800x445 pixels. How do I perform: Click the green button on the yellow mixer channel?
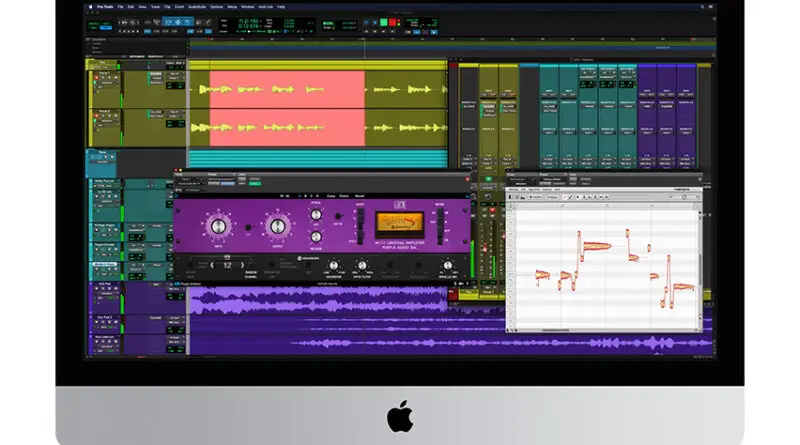pos(488,179)
